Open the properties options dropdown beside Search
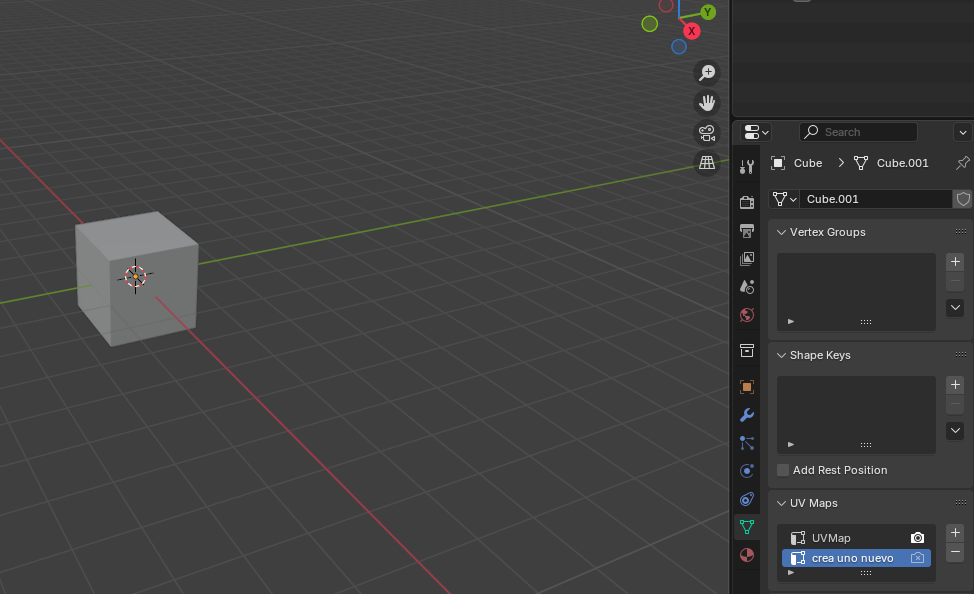Image resolution: width=974 pixels, height=594 pixels. click(x=962, y=132)
